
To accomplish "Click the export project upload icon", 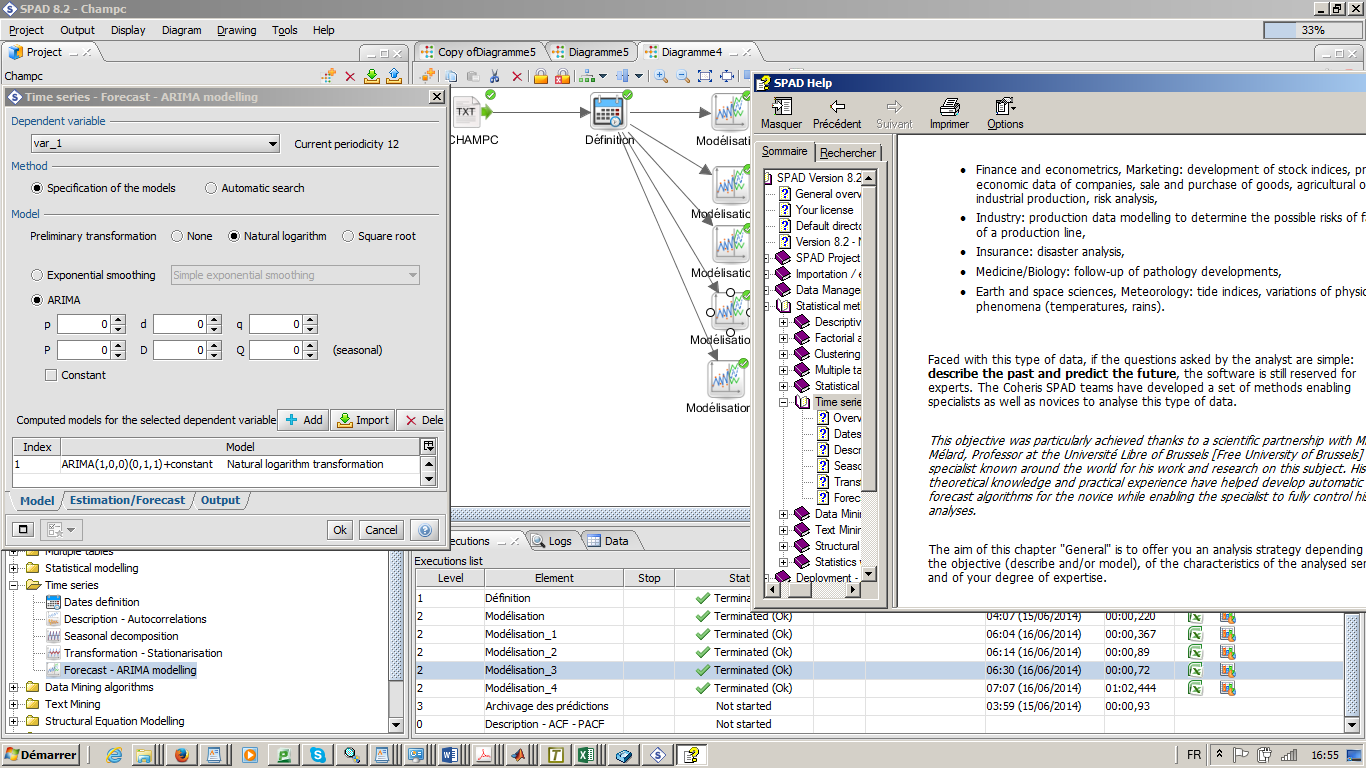I will point(394,75).
